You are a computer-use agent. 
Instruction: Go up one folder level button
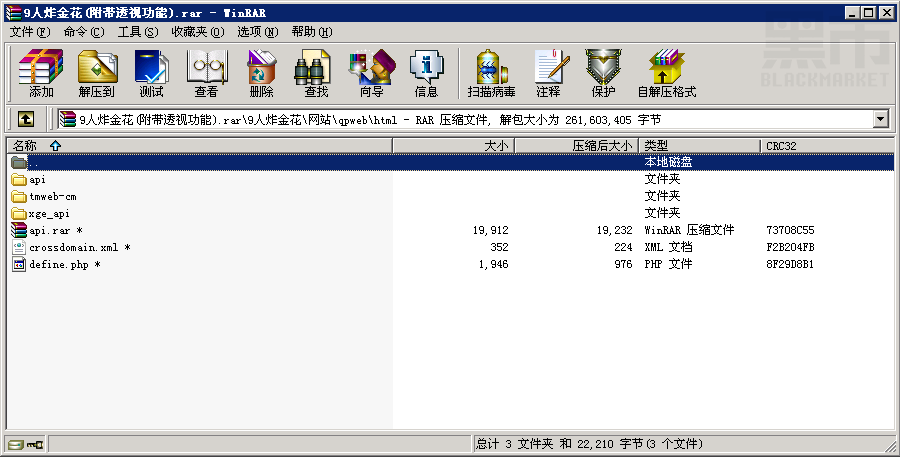(26, 119)
